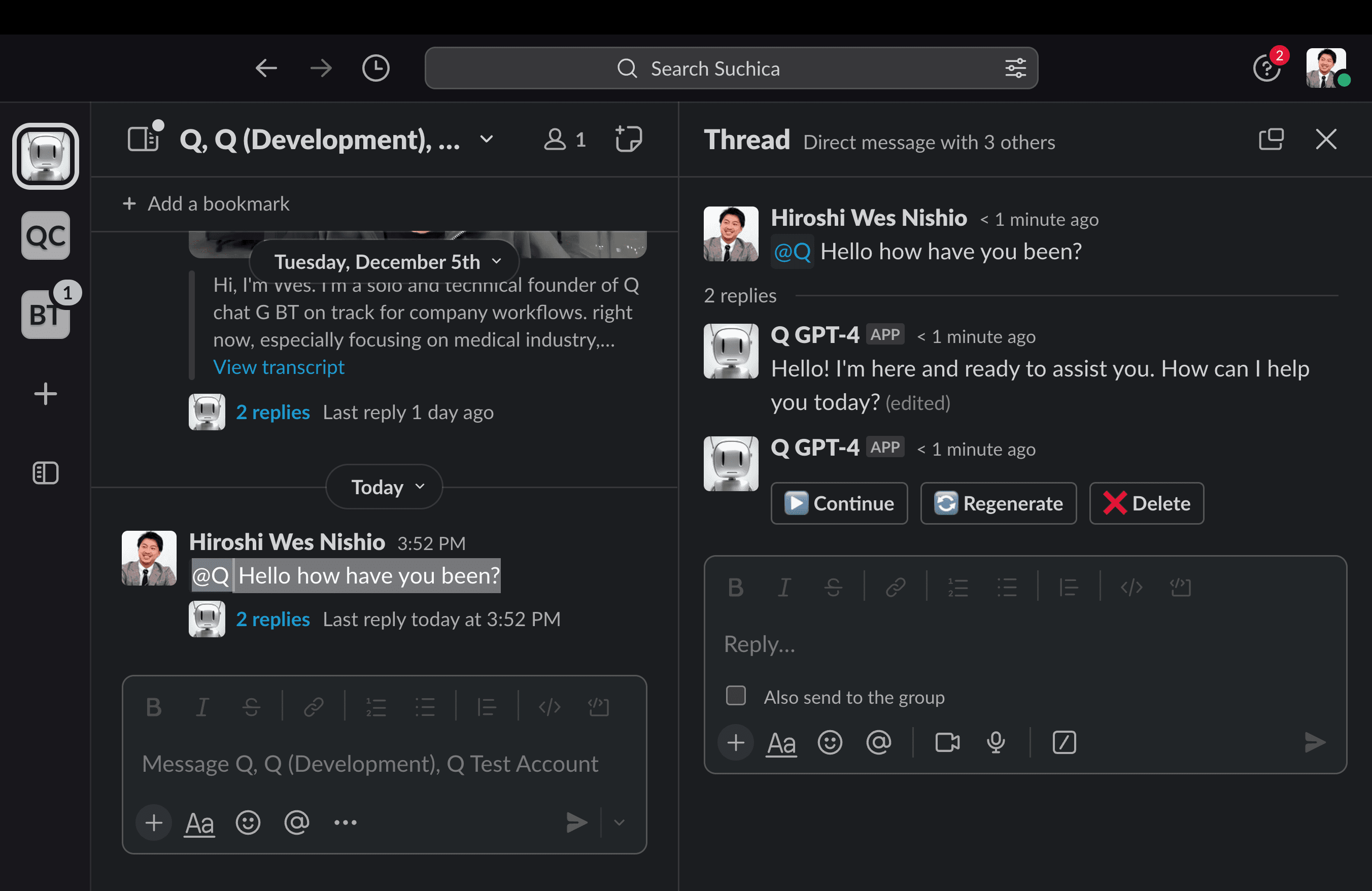Open the history clock icon

click(x=375, y=68)
